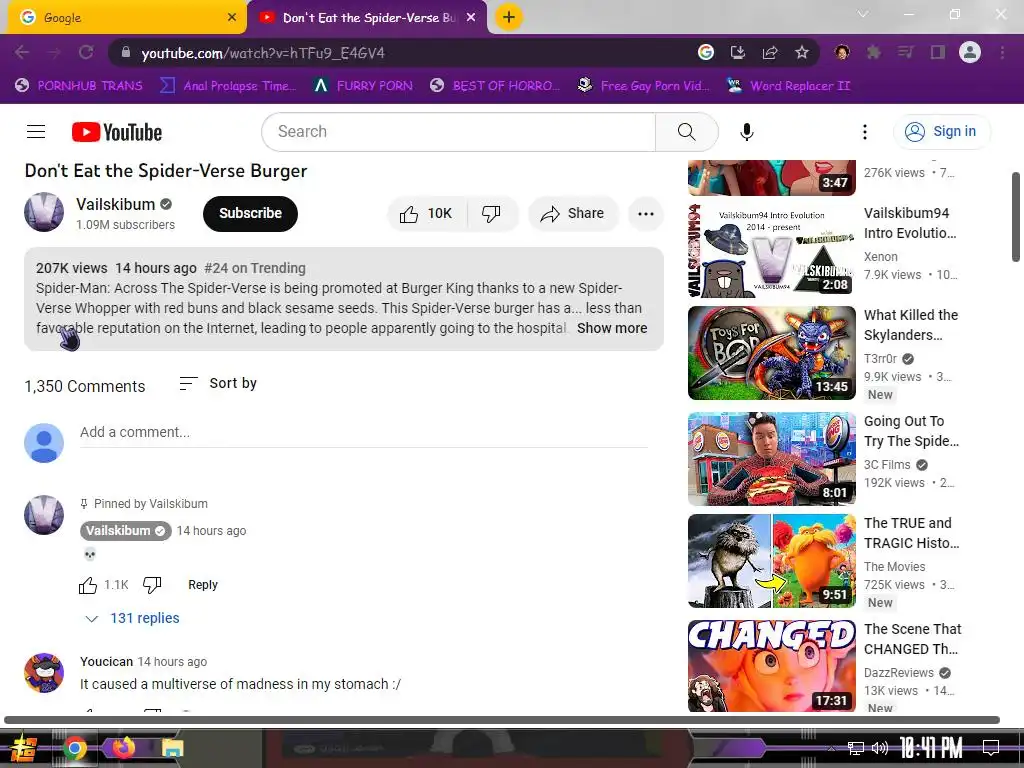This screenshot has width=1024, height=768.
Task: Open YouTube settings three-dot menu
Action: click(865, 132)
